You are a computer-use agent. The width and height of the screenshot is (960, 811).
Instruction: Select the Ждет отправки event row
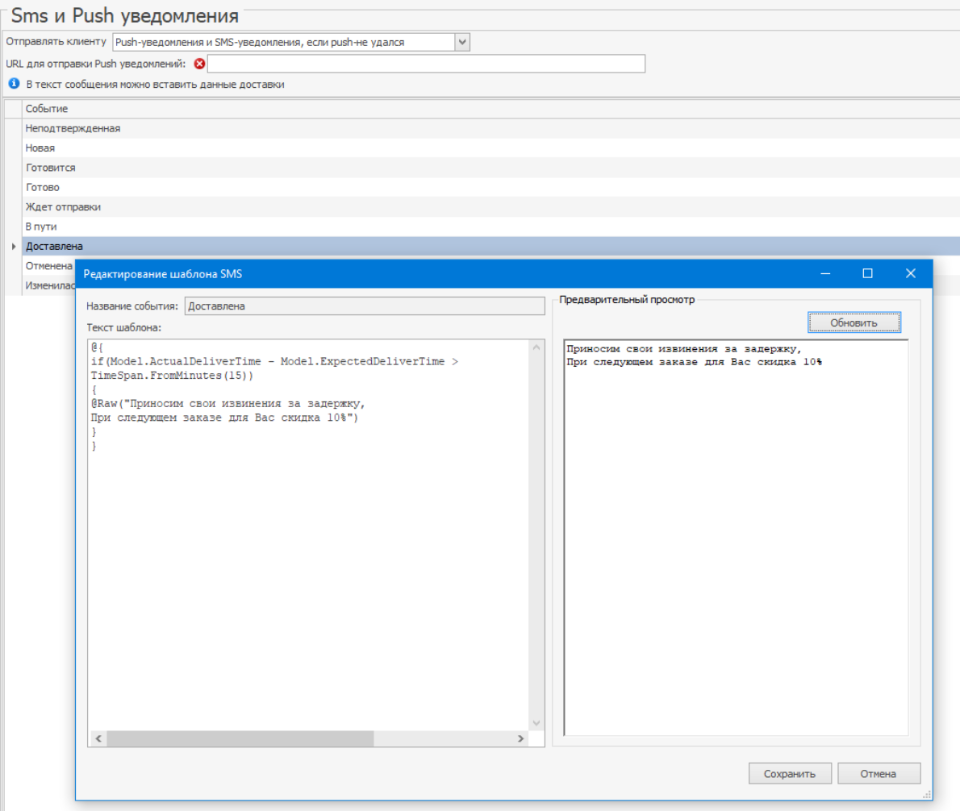pyautogui.click(x=63, y=207)
